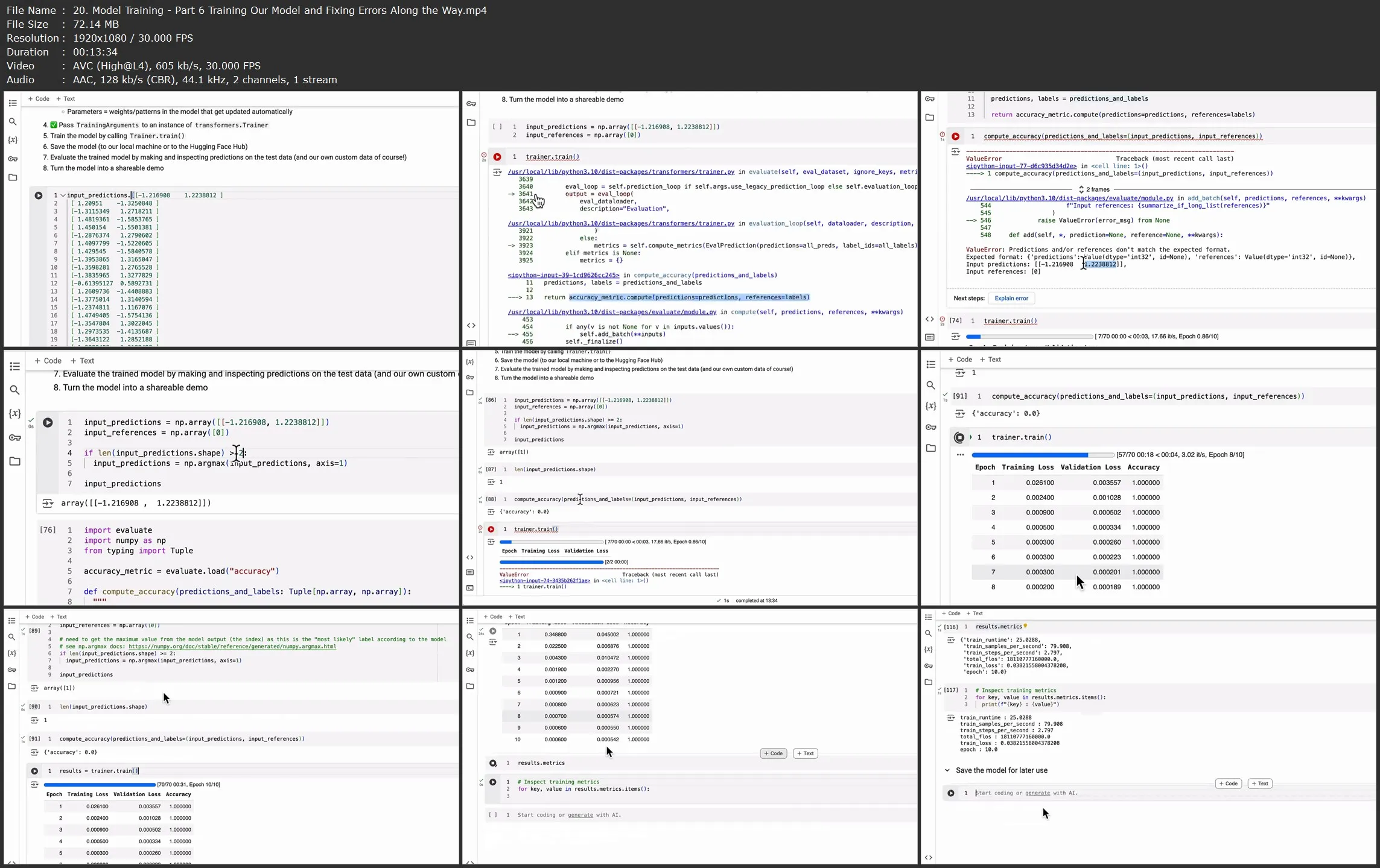Viewport: 1380px width, 868px height.
Task: Stop the running trainer.train() cell at 57/70
Action: 959,437
